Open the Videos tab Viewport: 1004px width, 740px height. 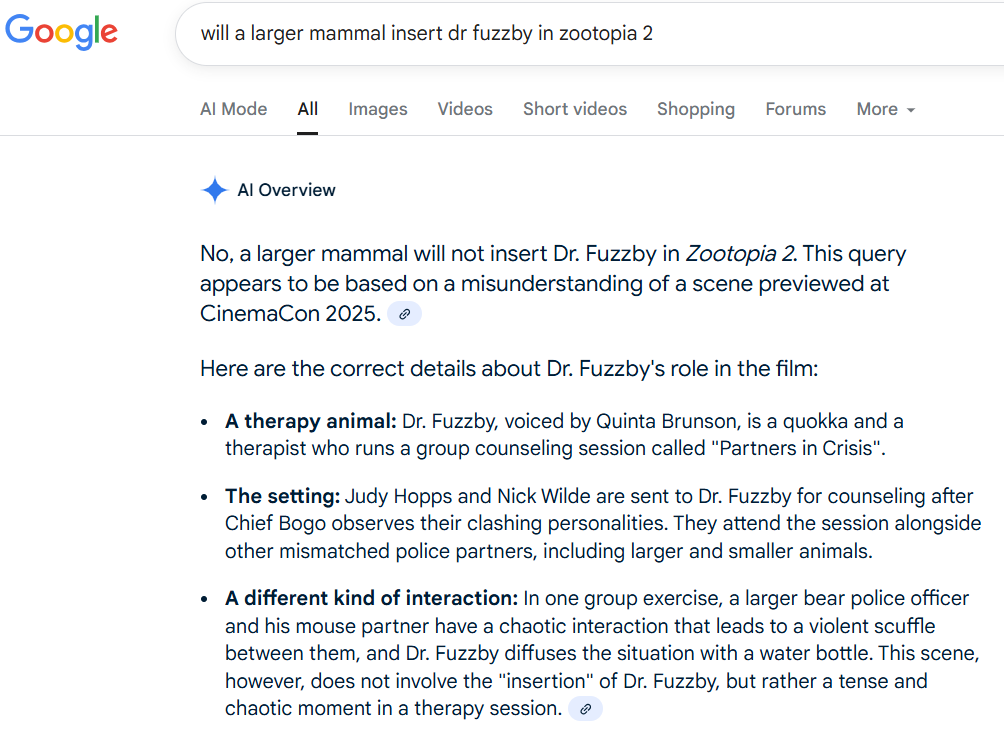coord(465,109)
